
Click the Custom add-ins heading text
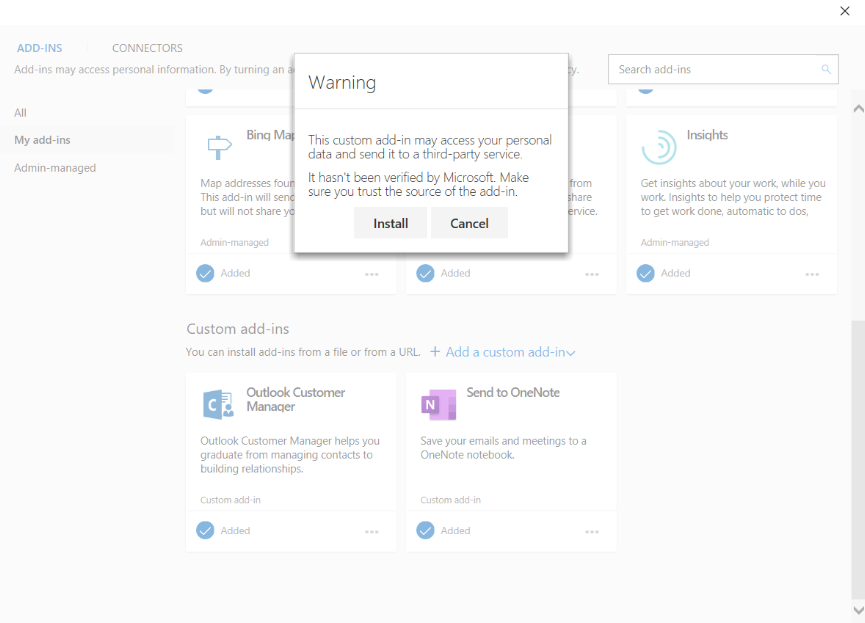coord(238,329)
